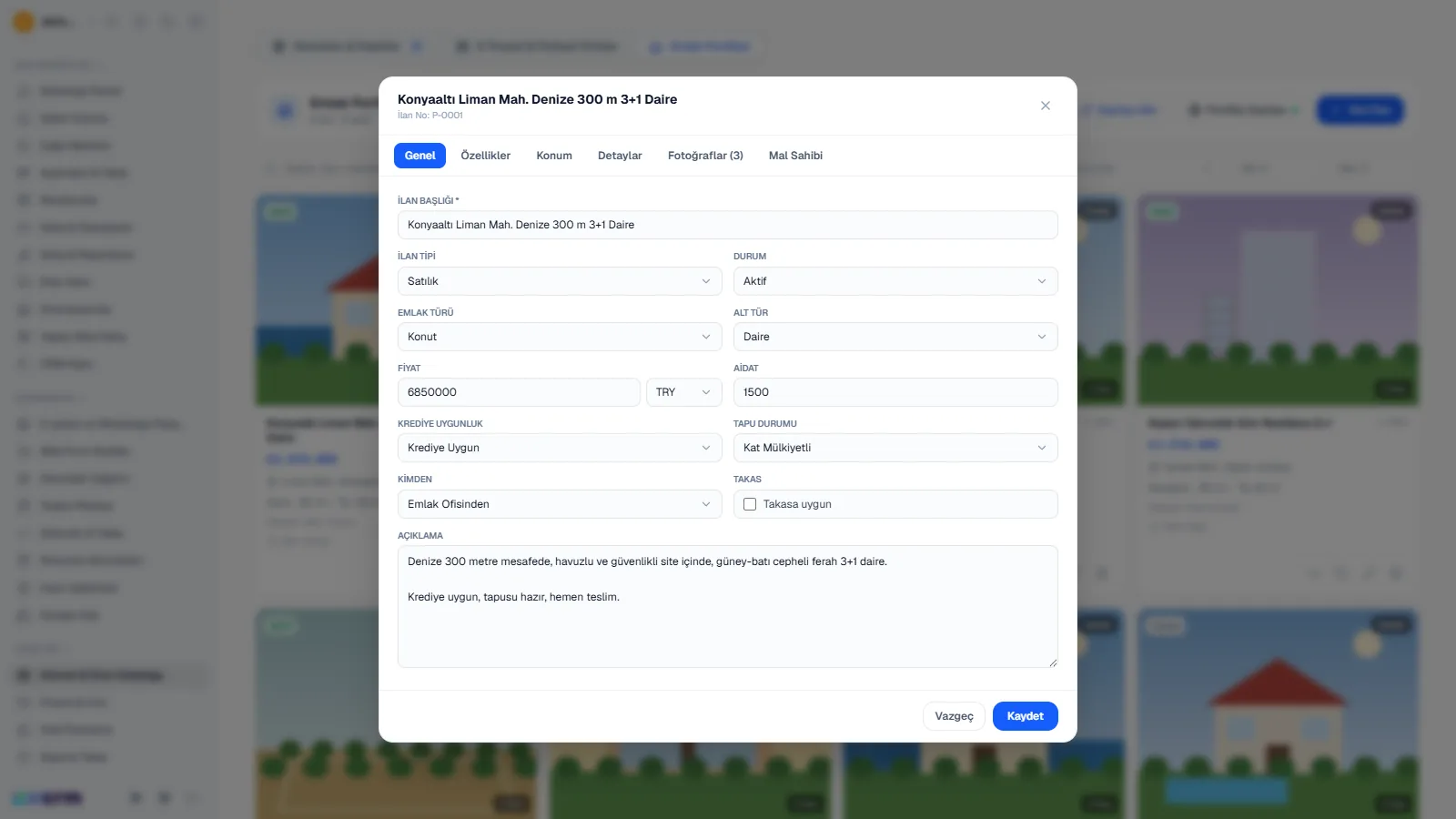Click into the Fiyat input field
Viewport: 1456px width, 819px height.
coord(519,392)
